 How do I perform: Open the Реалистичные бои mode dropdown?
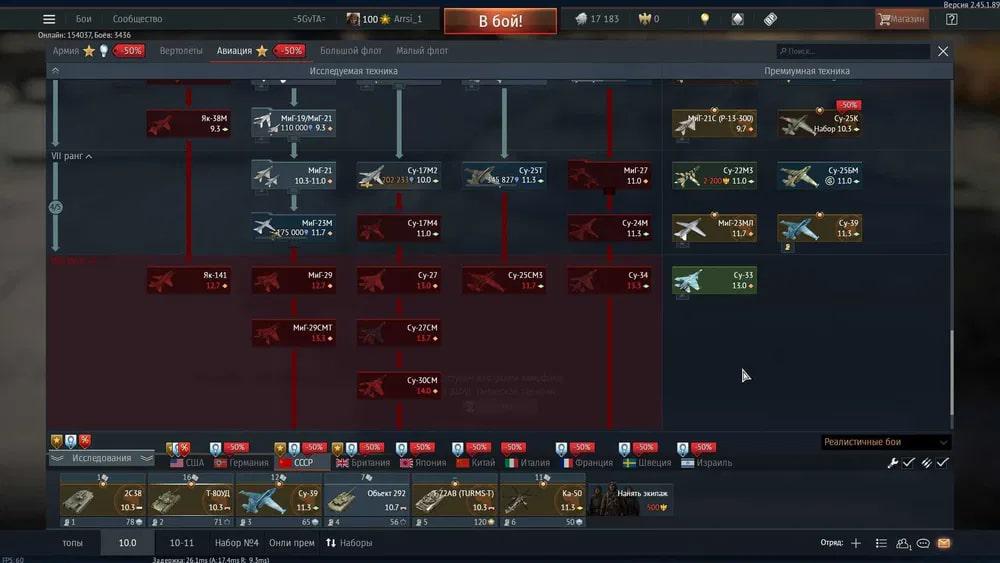click(x=885, y=442)
